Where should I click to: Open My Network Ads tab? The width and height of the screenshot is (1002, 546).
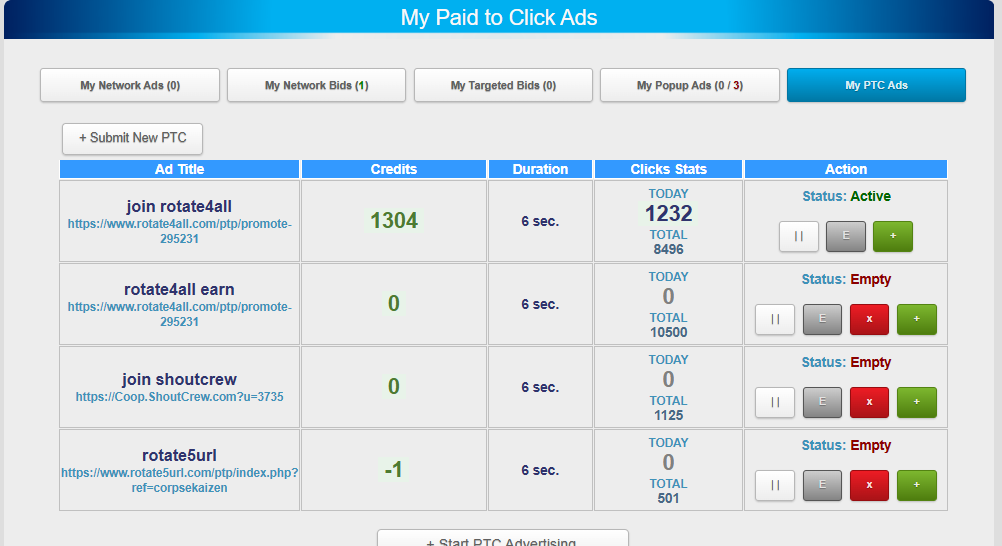130,85
